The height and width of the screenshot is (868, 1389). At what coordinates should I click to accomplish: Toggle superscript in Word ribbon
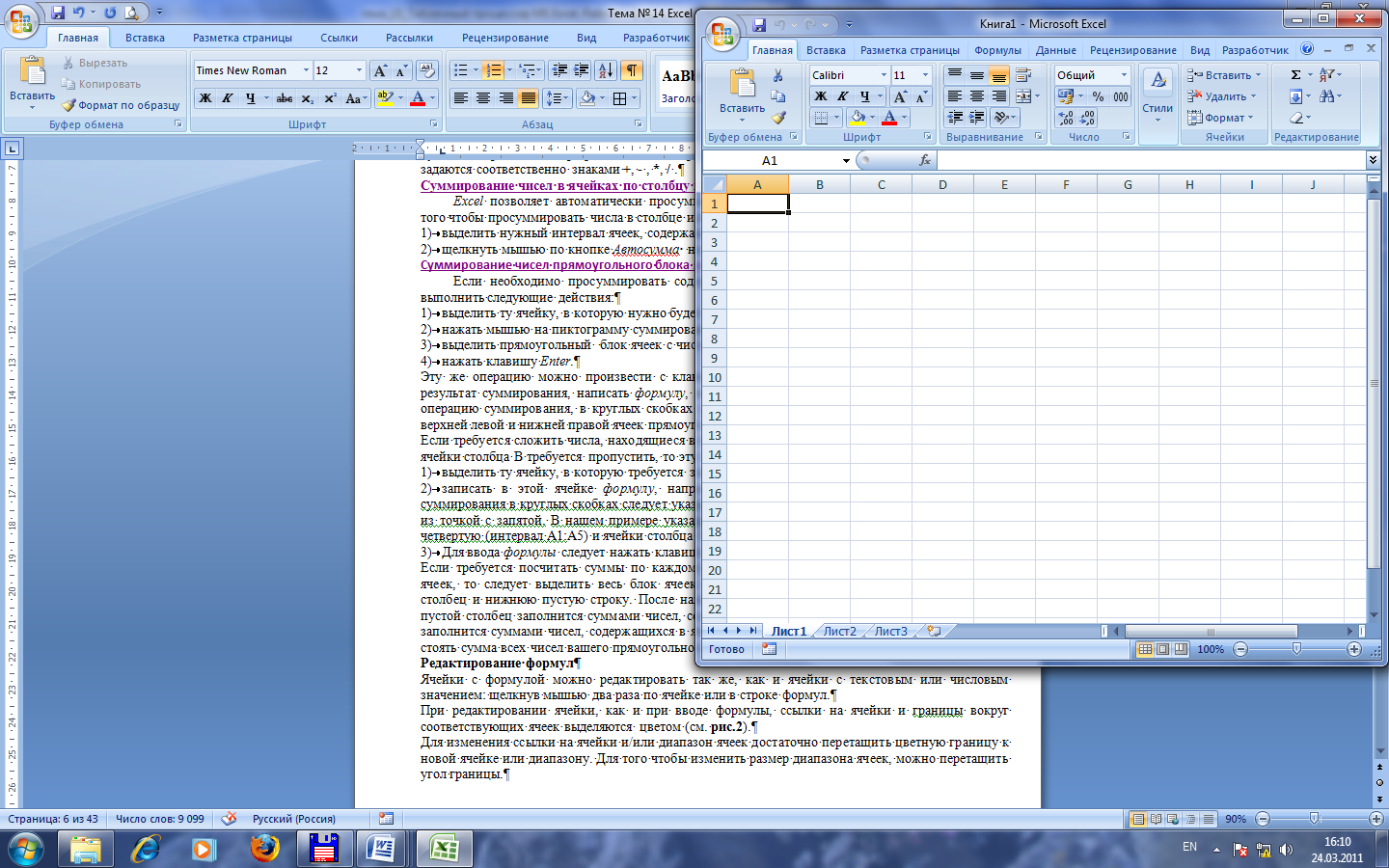pos(330,98)
